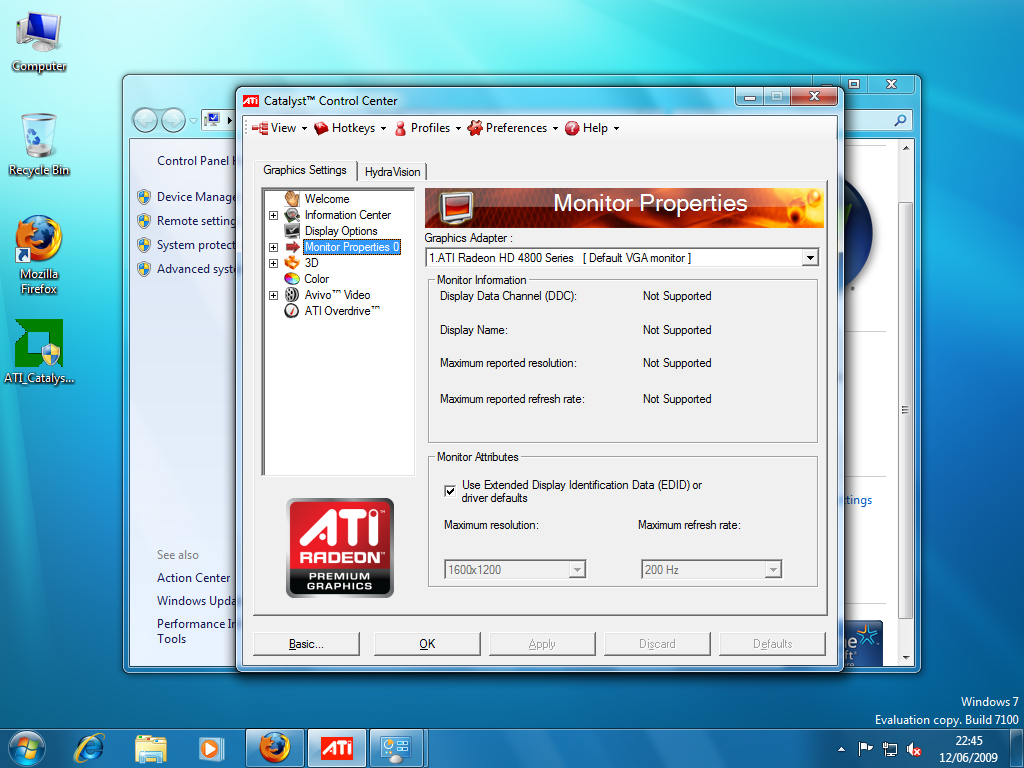Click the ATI icon on the taskbar
This screenshot has height=768, width=1024.
click(336, 747)
